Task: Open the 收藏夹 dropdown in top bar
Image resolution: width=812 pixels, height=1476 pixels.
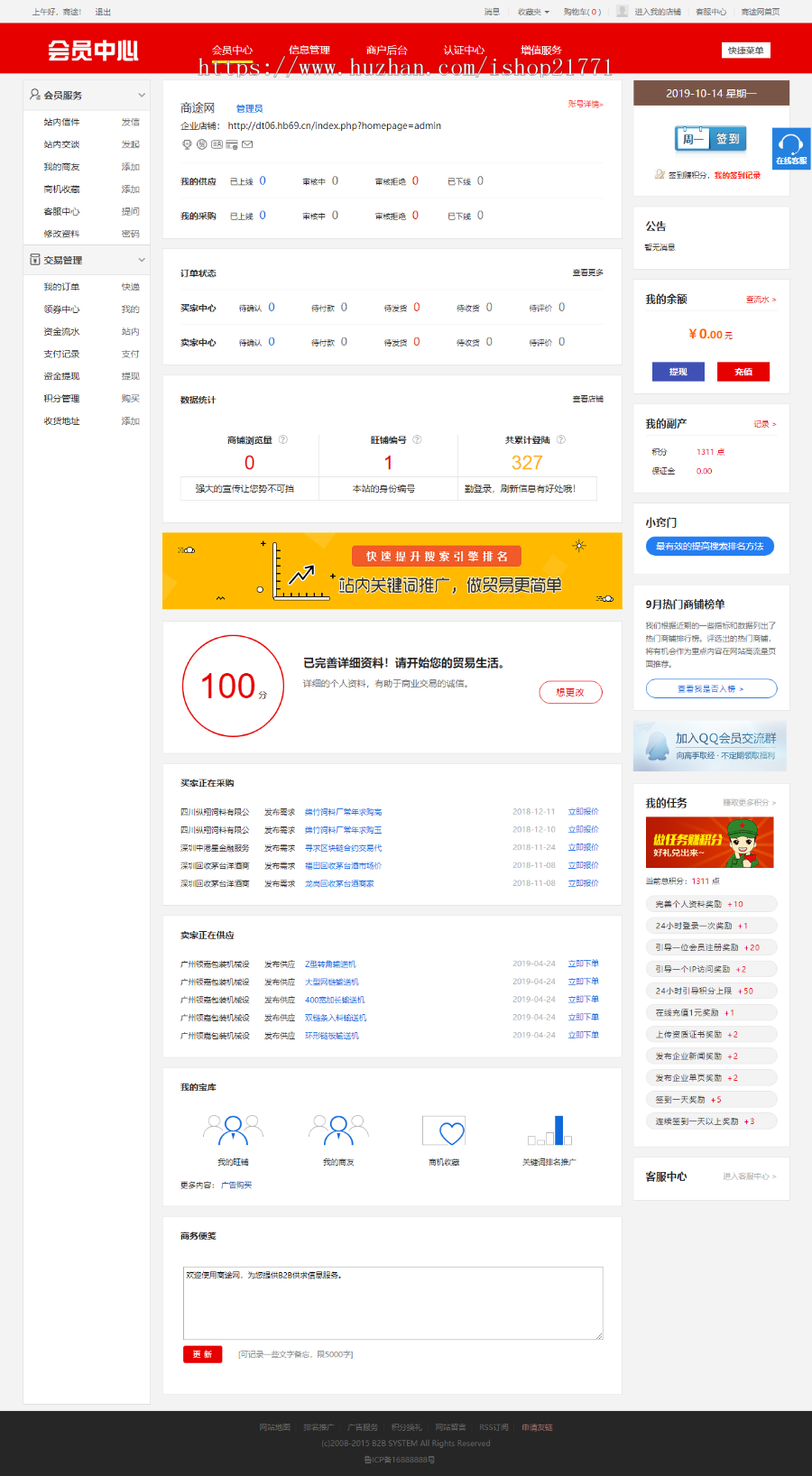Action: [533, 12]
